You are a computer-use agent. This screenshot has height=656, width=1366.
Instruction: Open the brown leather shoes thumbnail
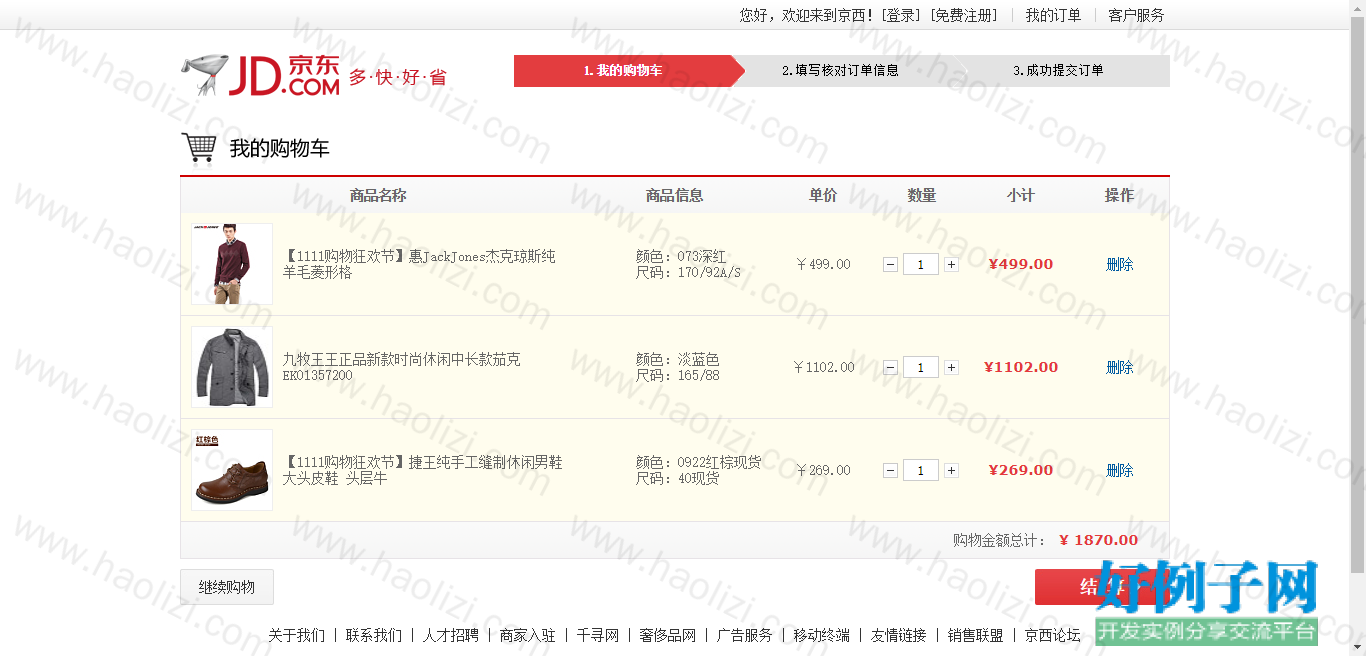(232, 470)
